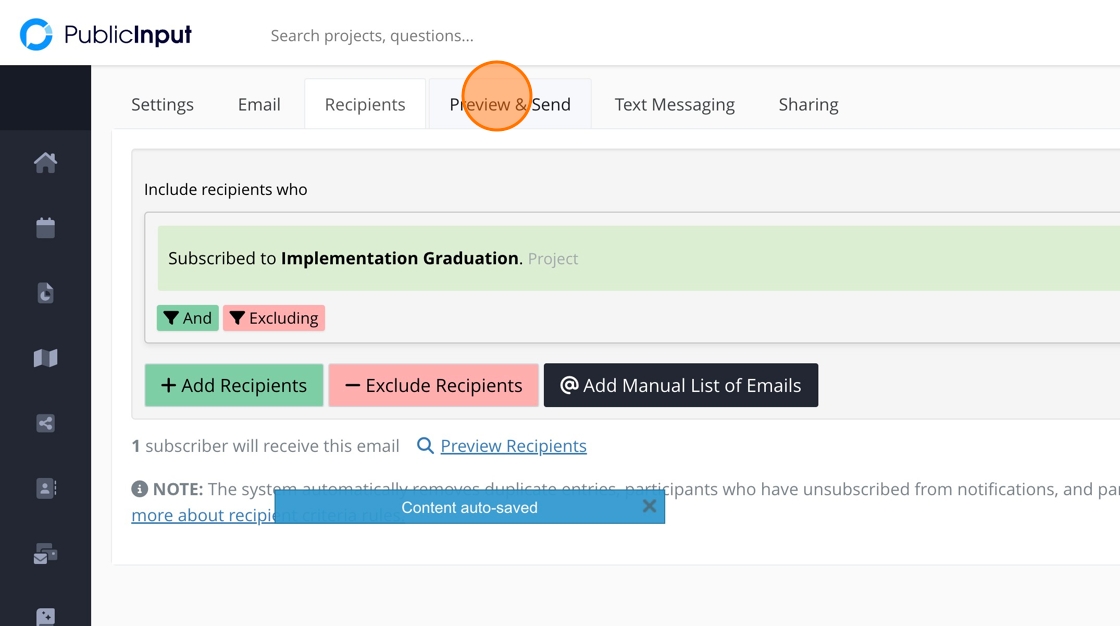Screen dimensions: 1120x626
Task: Open the email envelopes icon in sidebar
Action: click(x=45, y=554)
